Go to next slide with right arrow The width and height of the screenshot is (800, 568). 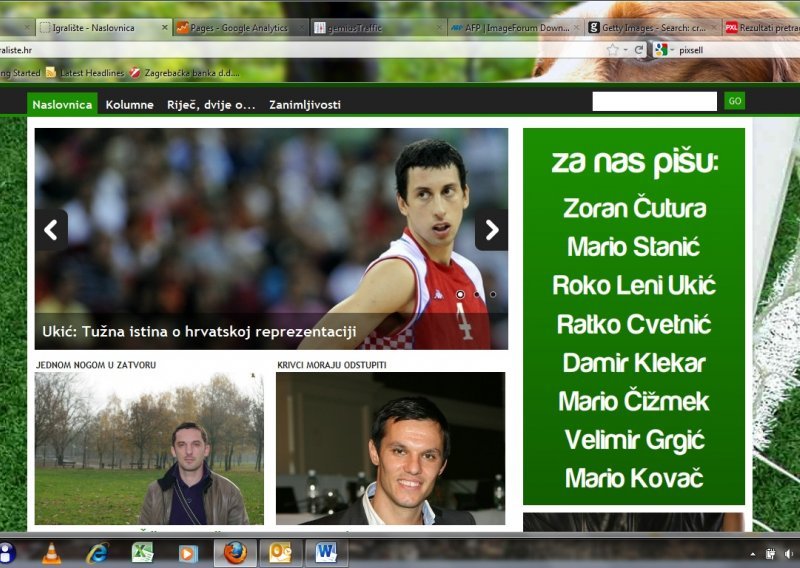pos(491,230)
